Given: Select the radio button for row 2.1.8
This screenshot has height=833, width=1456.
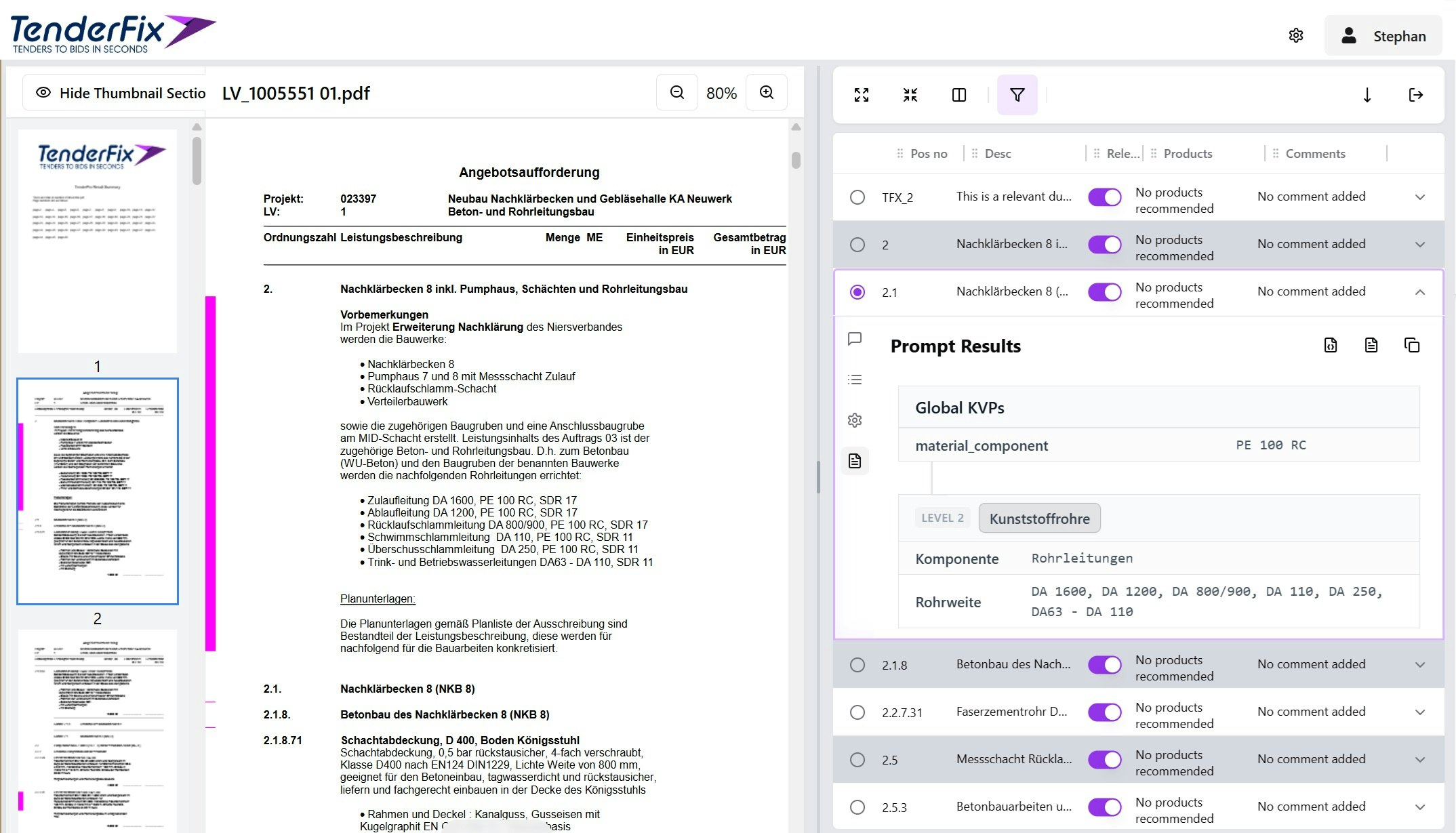Looking at the screenshot, I should pos(857,665).
